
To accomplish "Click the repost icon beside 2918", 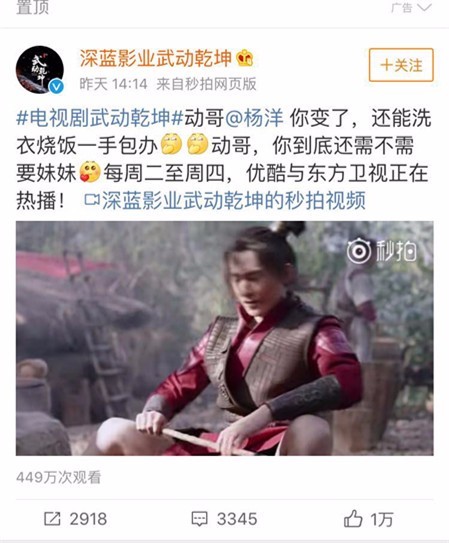I will pyautogui.click(x=52, y=518).
